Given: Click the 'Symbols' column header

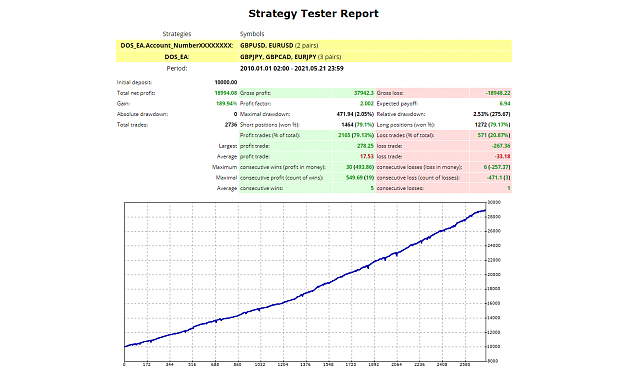Looking at the screenshot, I should pos(252,34).
